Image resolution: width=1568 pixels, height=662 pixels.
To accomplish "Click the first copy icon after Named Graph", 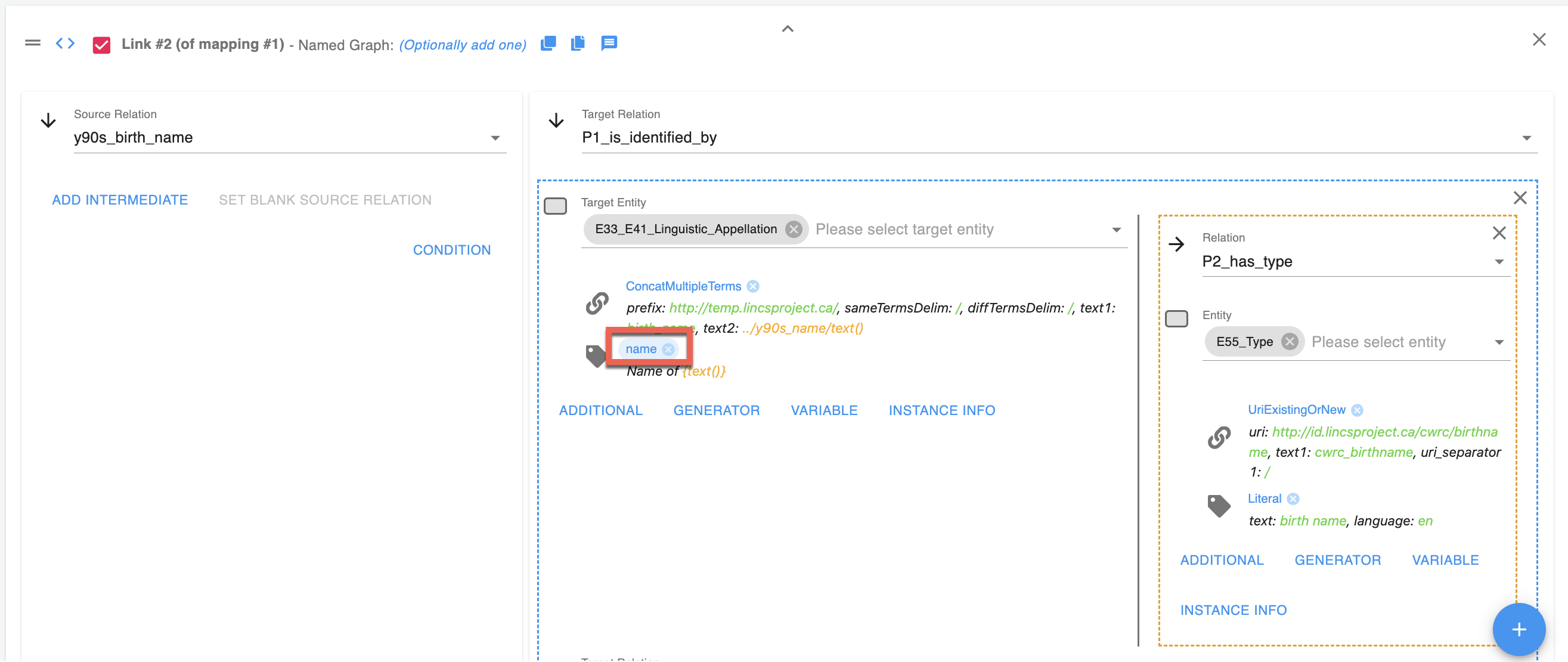I will pyautogui.click(x=548, y=44).
